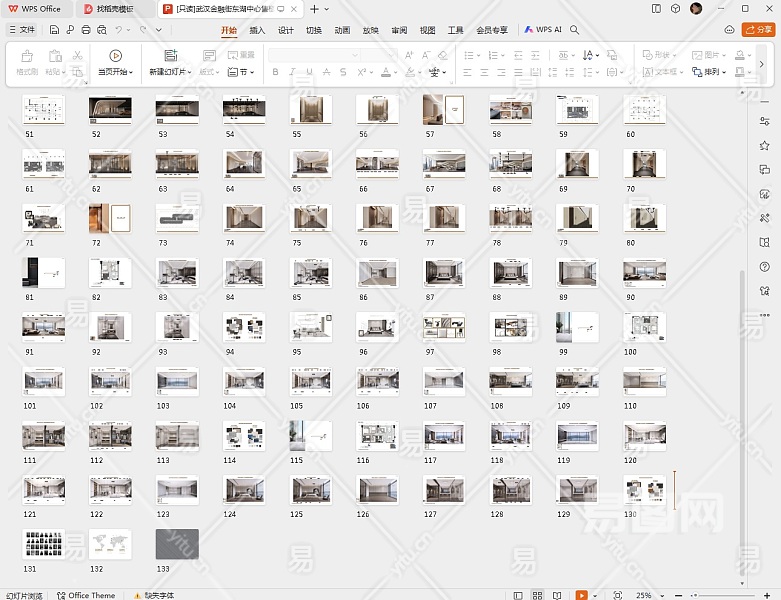781x600 pixels.
Task: Click the new slide icon
Action: (x=170, y=57)
